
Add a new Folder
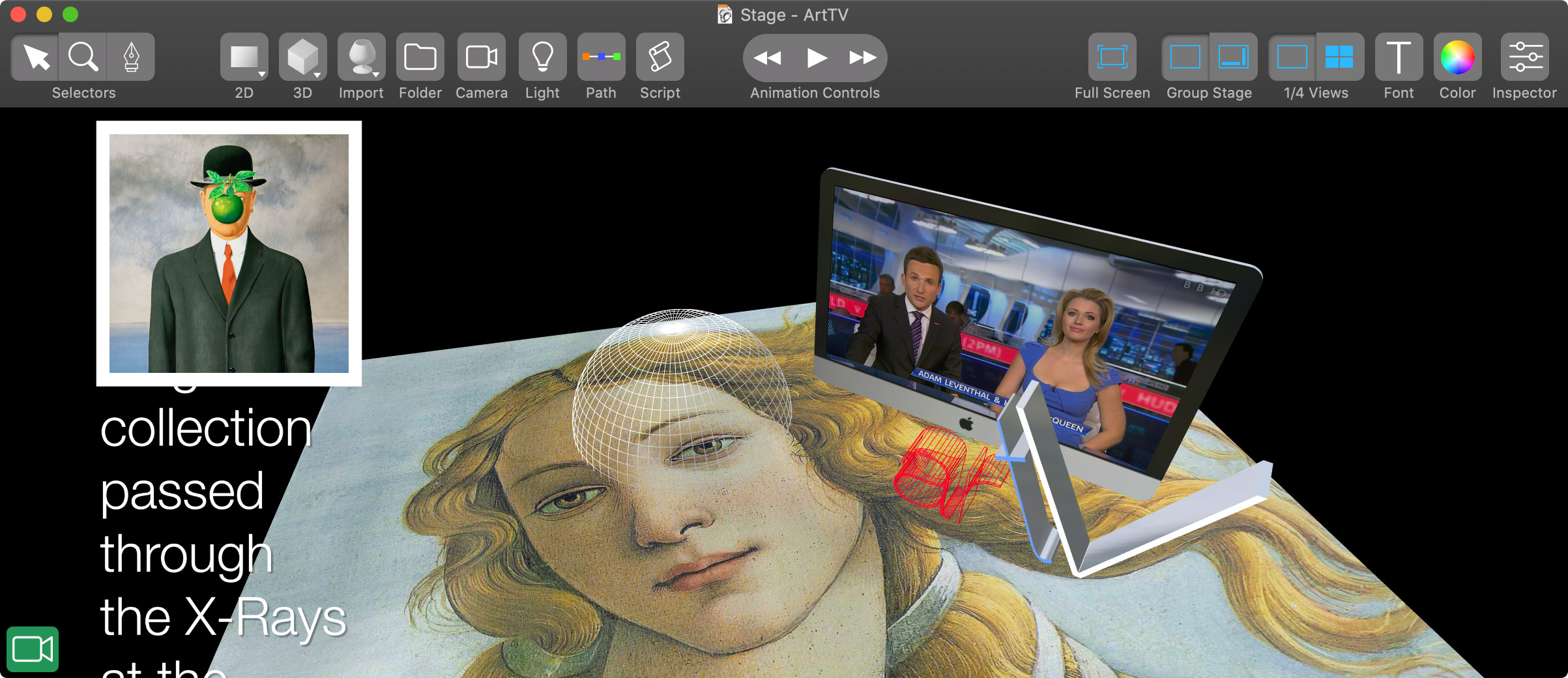pos(420,57)
